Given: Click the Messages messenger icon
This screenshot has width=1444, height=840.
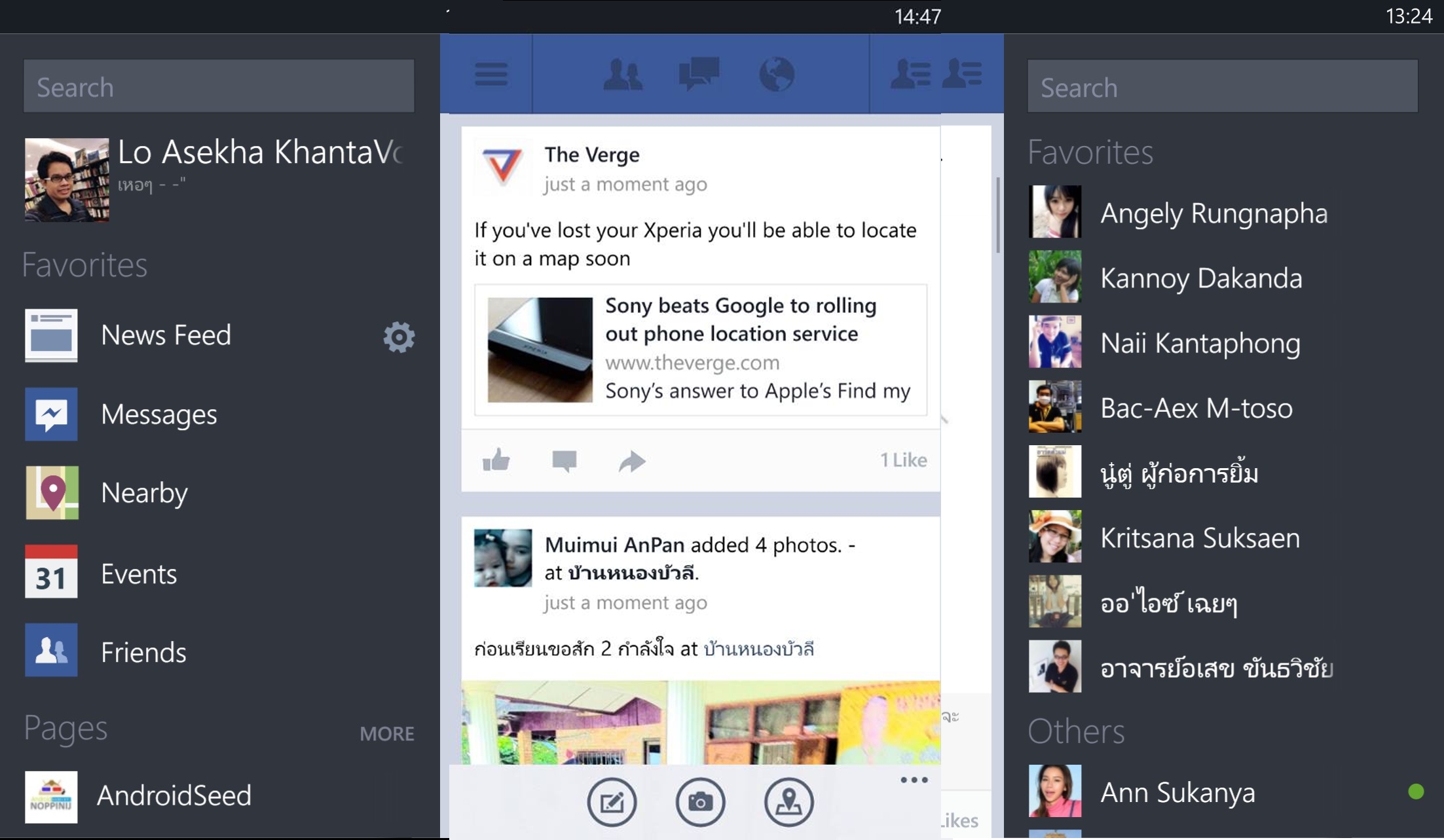Looking at the screenshot, I should pyautogui.click(x=51, y=414).
